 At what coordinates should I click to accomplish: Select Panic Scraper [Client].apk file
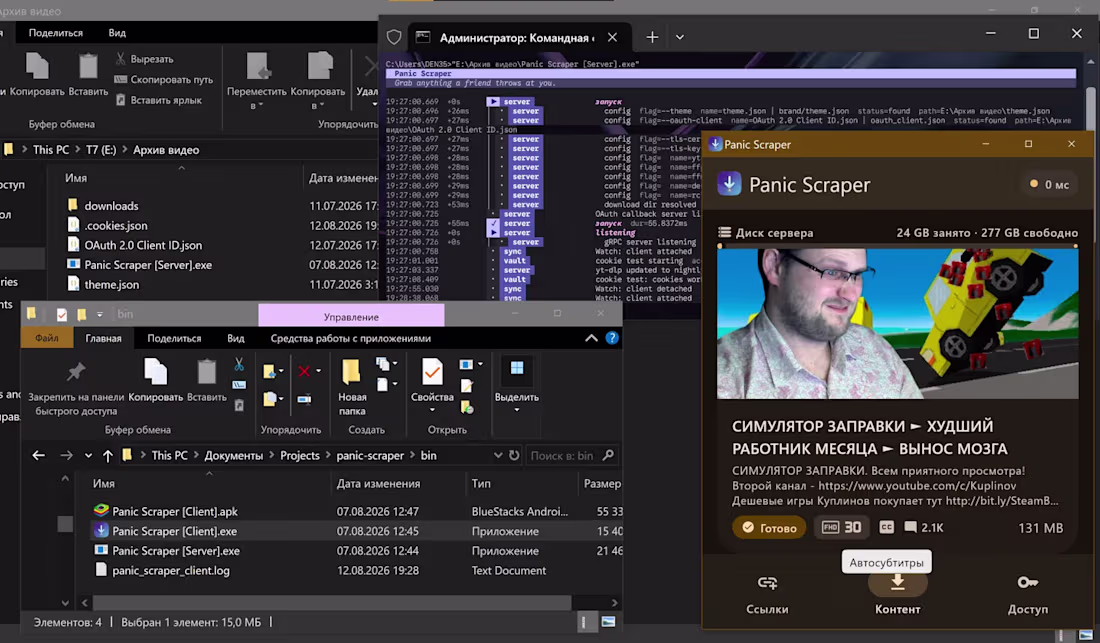(x=175, y=512)
